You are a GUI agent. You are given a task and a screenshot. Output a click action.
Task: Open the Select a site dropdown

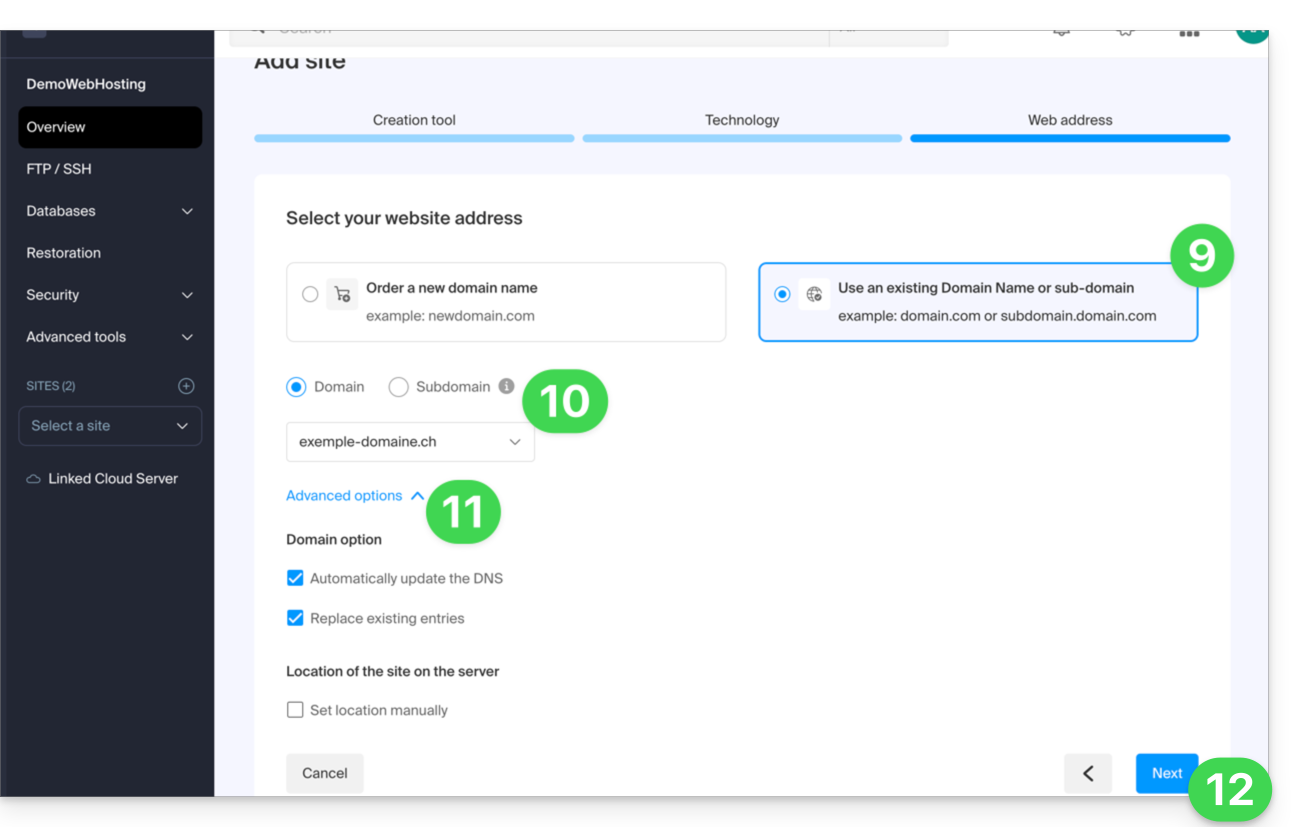tap(110, 426)
